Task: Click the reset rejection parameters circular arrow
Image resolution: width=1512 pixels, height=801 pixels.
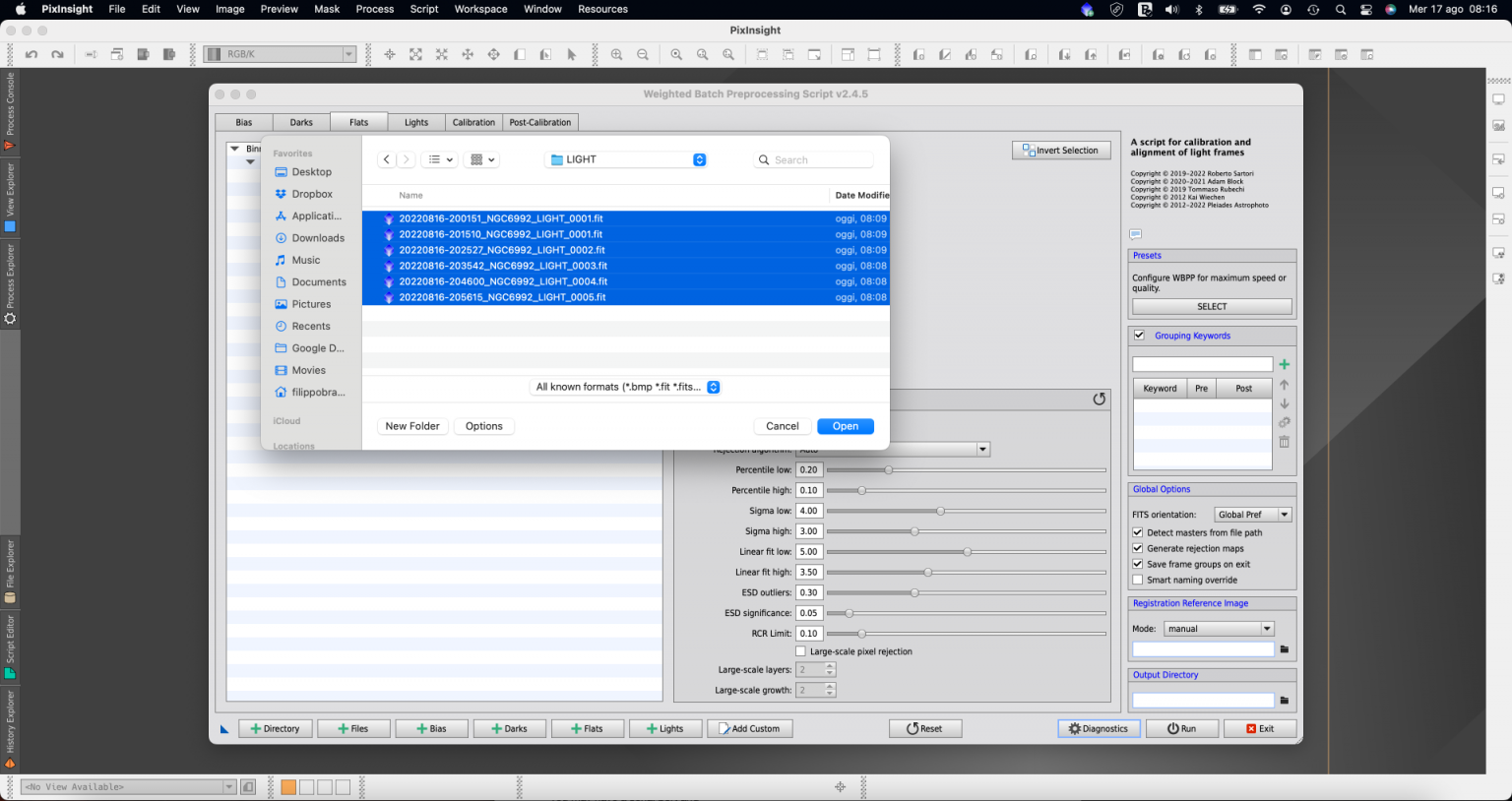Action: pyautogui.click(x=1099, y=399)
